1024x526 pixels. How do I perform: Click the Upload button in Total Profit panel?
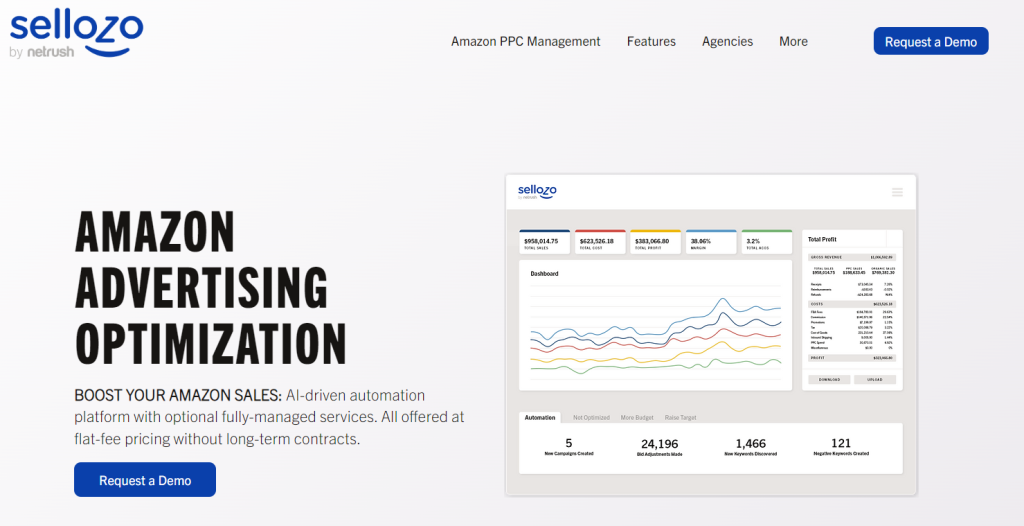pyautogui.click(x=875, y=380)
